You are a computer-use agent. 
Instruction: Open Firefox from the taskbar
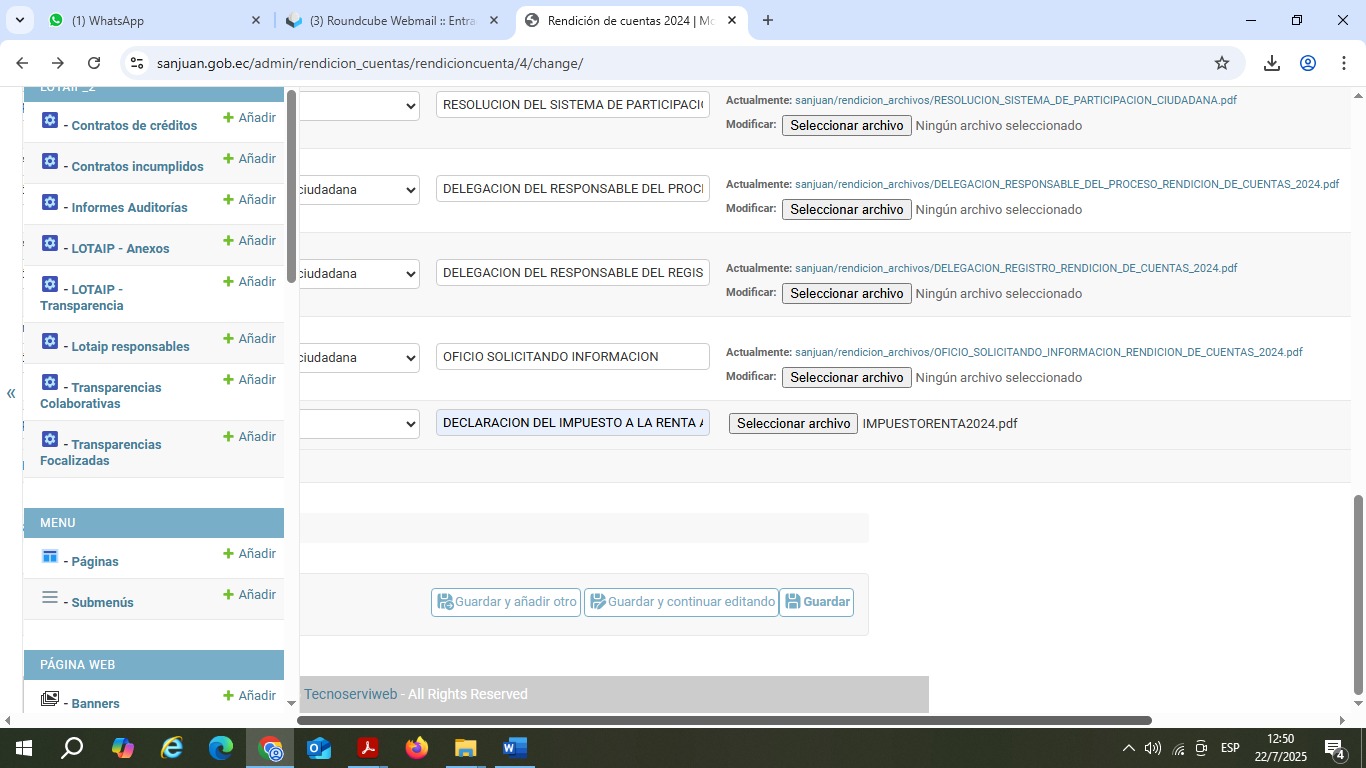(x=417, y=748)
